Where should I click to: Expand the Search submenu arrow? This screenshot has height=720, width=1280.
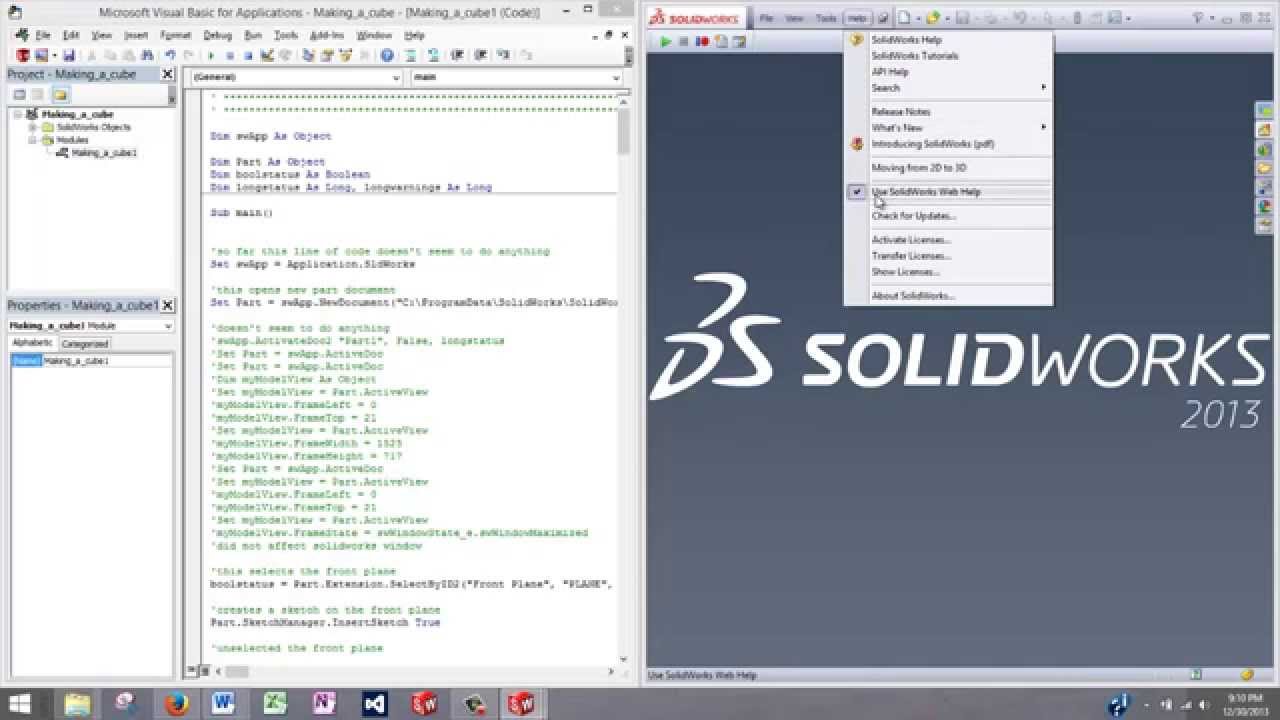pos(1043,88)
